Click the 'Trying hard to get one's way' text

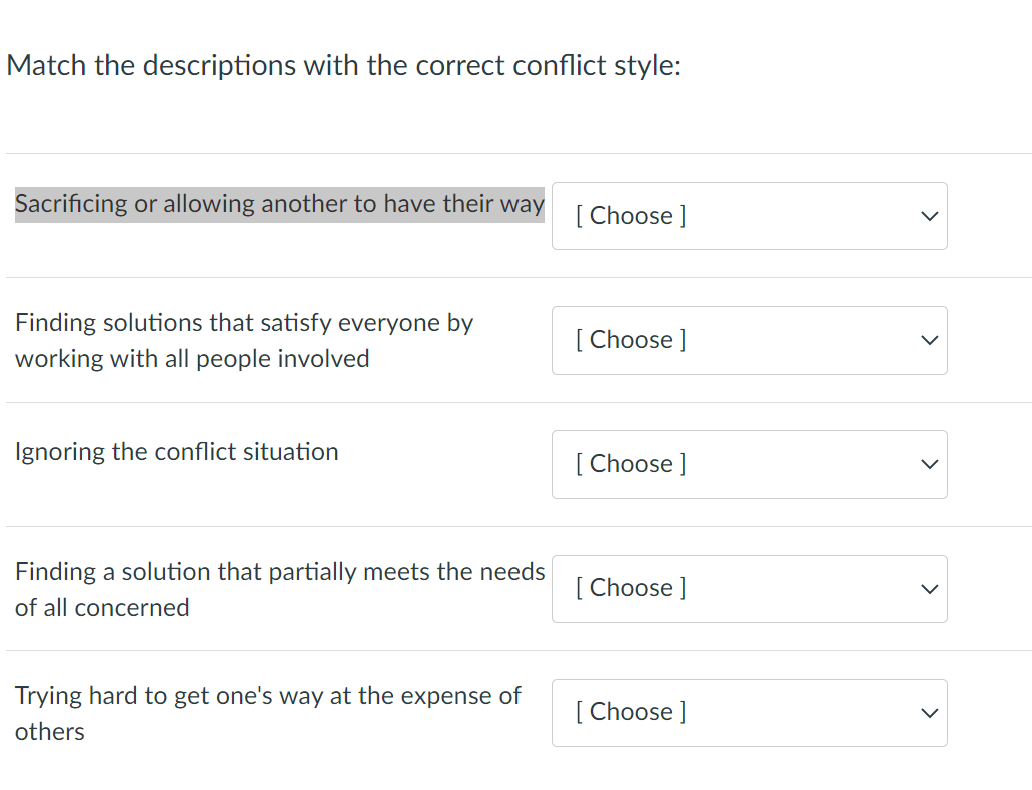click(x=267, y=713)
